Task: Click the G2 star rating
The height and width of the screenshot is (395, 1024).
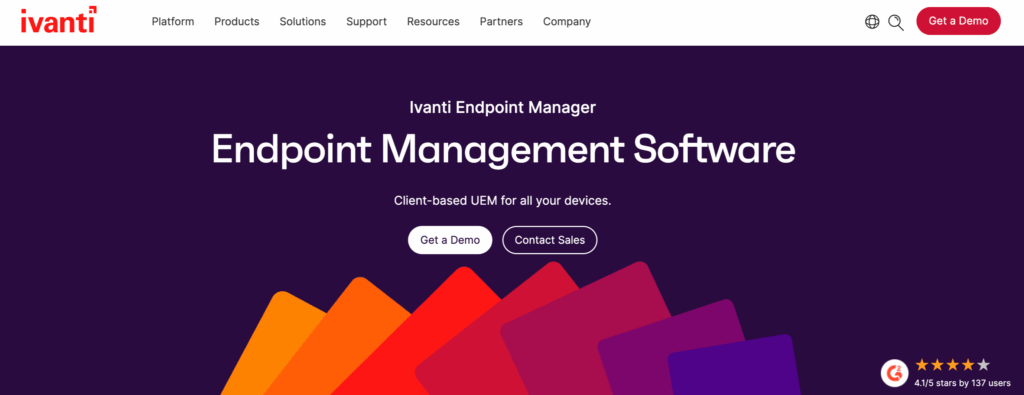Action: pos(952,365)
